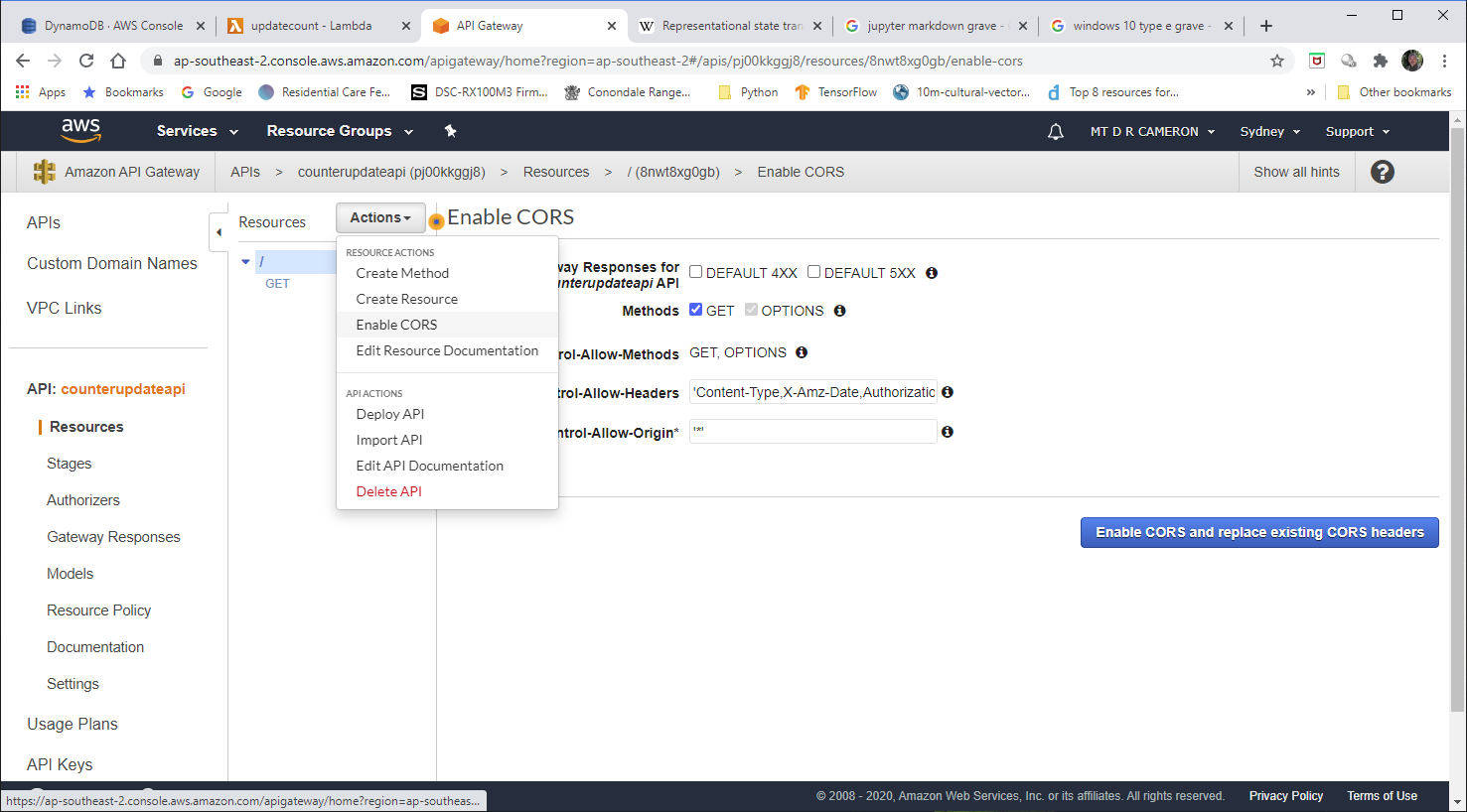
Task: Open the Chrome three-dot menu
Action: coord(1444,61)
